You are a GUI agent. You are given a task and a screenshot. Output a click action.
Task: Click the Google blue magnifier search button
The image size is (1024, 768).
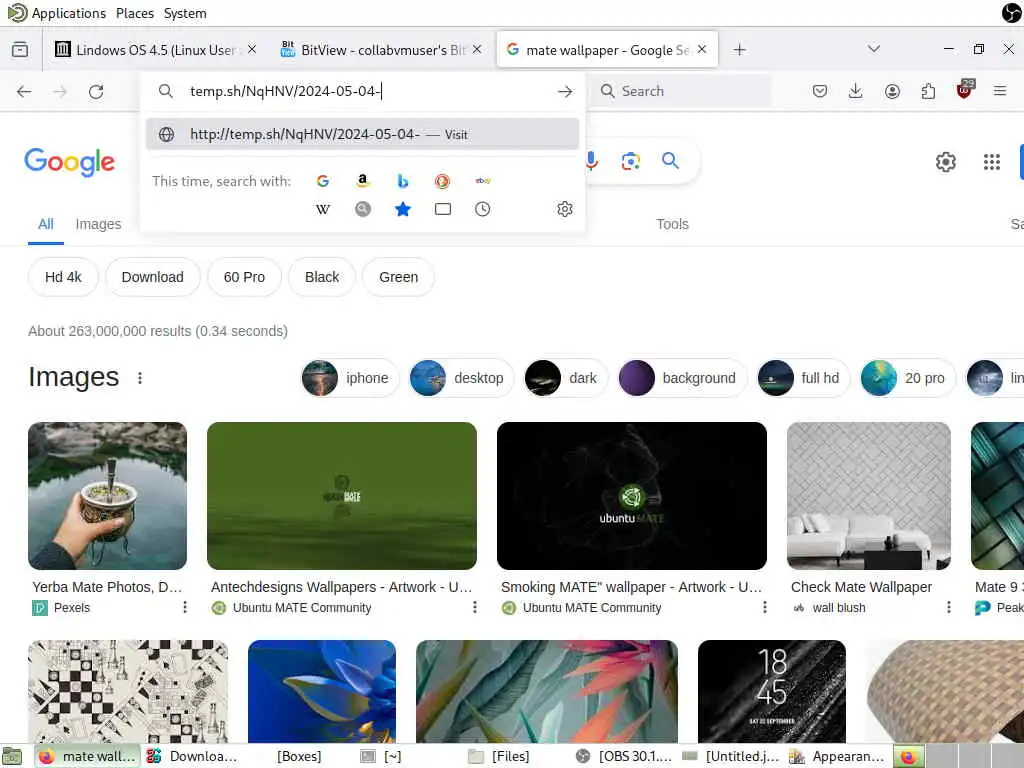[670, 161]
